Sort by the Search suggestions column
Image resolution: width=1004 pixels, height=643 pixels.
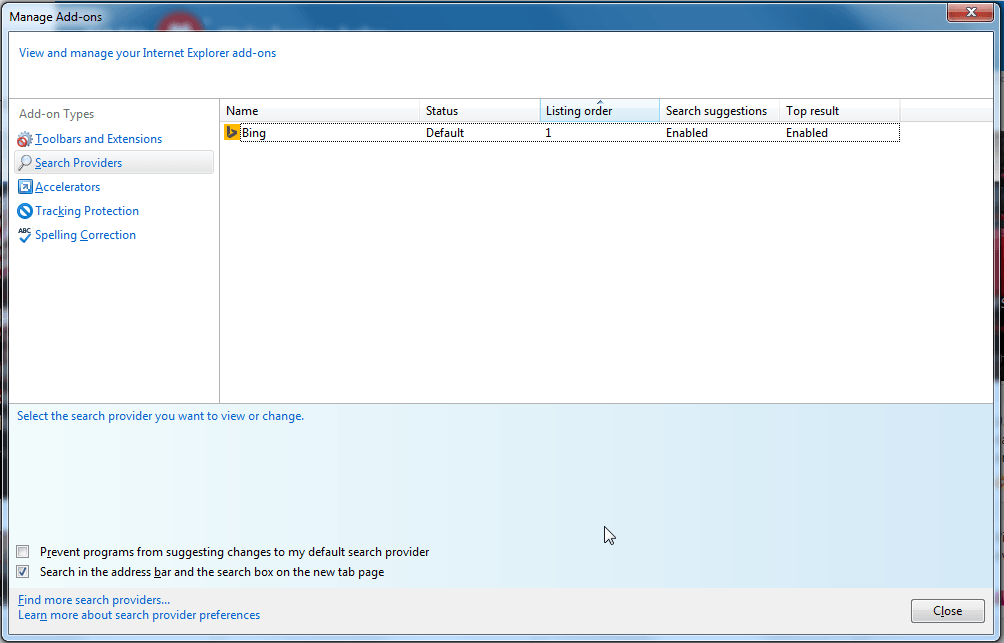[x=719, y=111]
